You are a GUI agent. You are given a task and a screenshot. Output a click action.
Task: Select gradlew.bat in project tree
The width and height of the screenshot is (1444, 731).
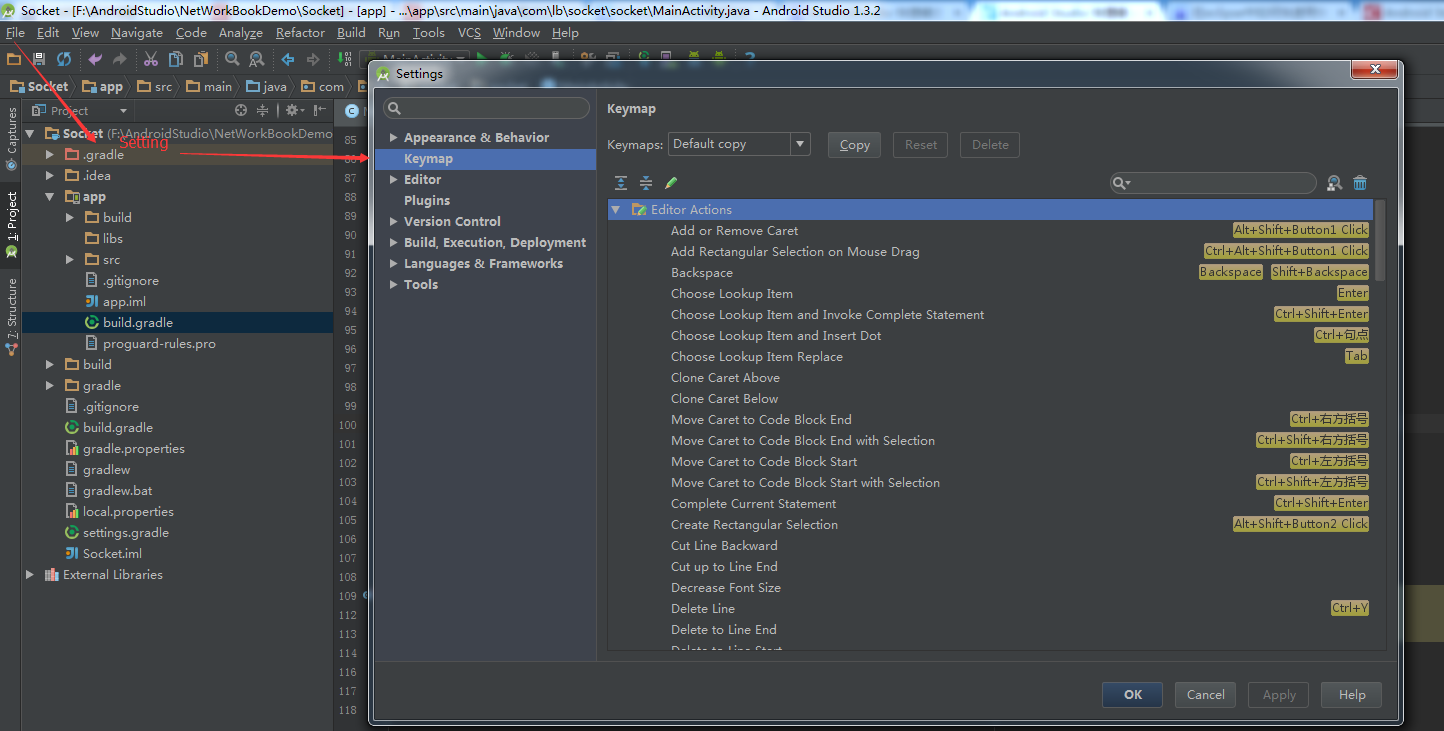(x=117, y=491)
